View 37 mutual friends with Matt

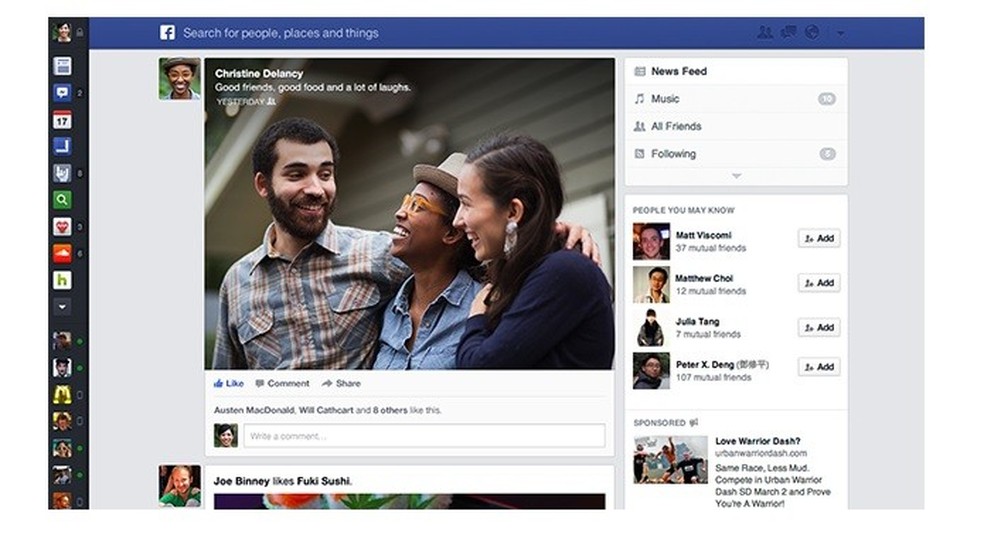click(x=711, y=248)
